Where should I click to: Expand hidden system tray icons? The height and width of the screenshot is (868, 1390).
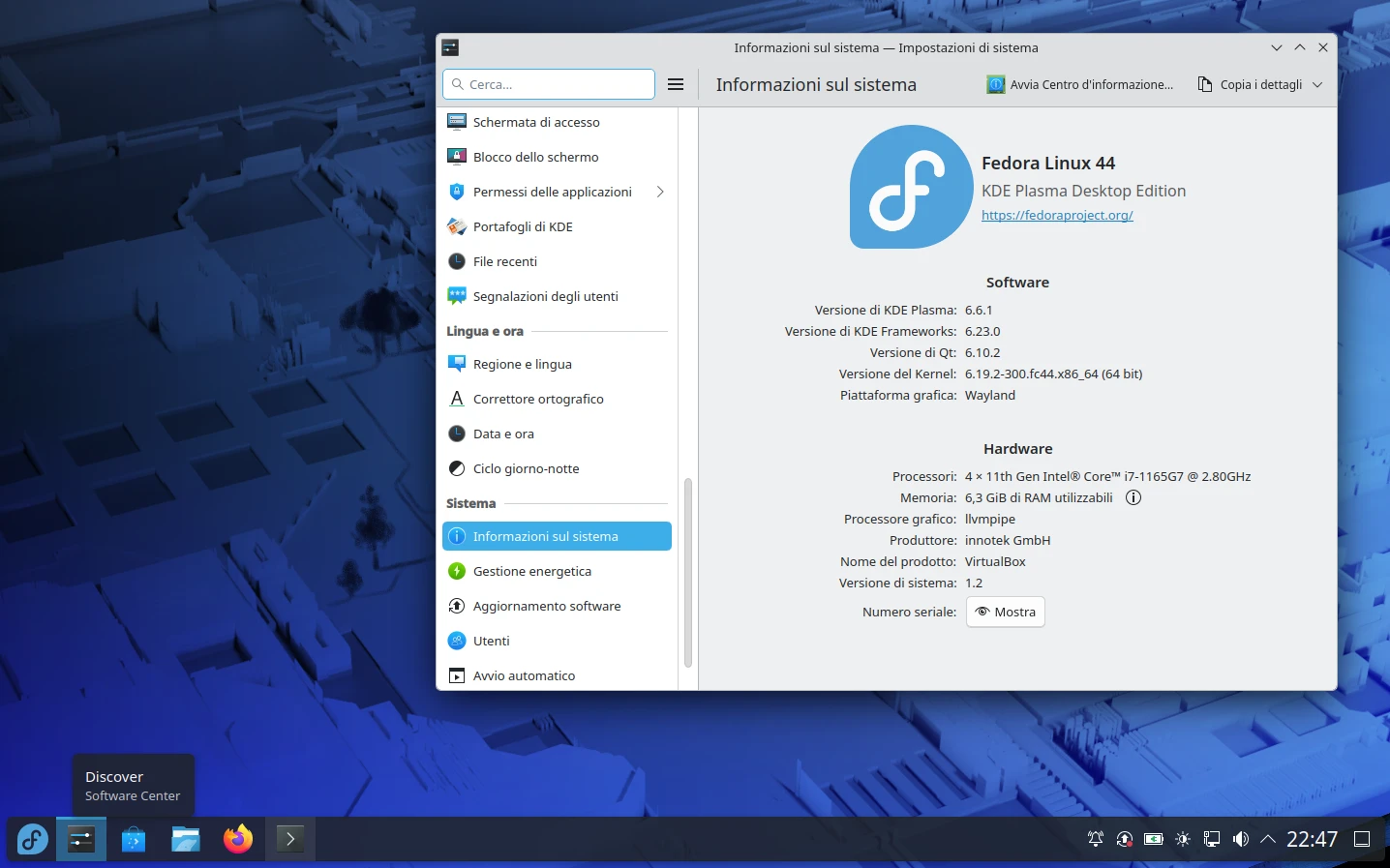point(1268,839)
